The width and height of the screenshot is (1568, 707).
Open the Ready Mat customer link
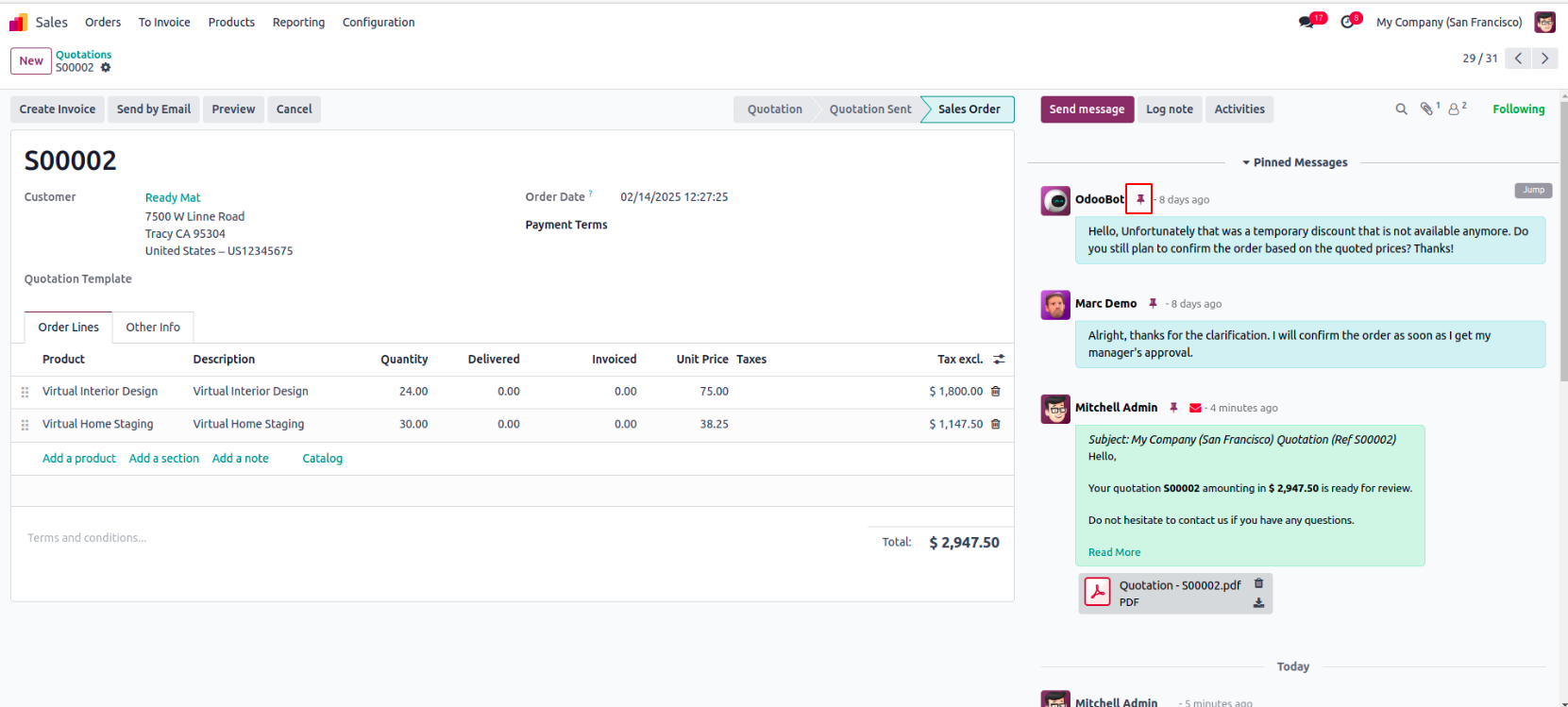(x=173, y=197)
